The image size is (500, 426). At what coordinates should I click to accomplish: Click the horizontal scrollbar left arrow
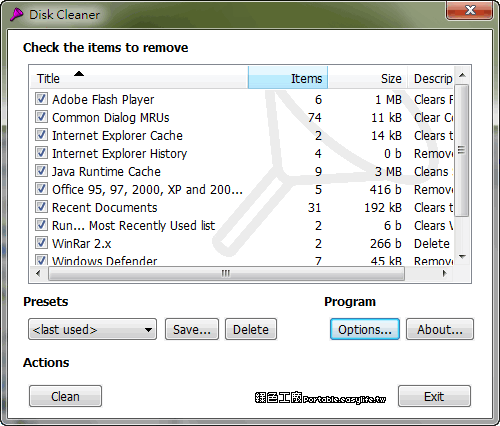point(38,273)
